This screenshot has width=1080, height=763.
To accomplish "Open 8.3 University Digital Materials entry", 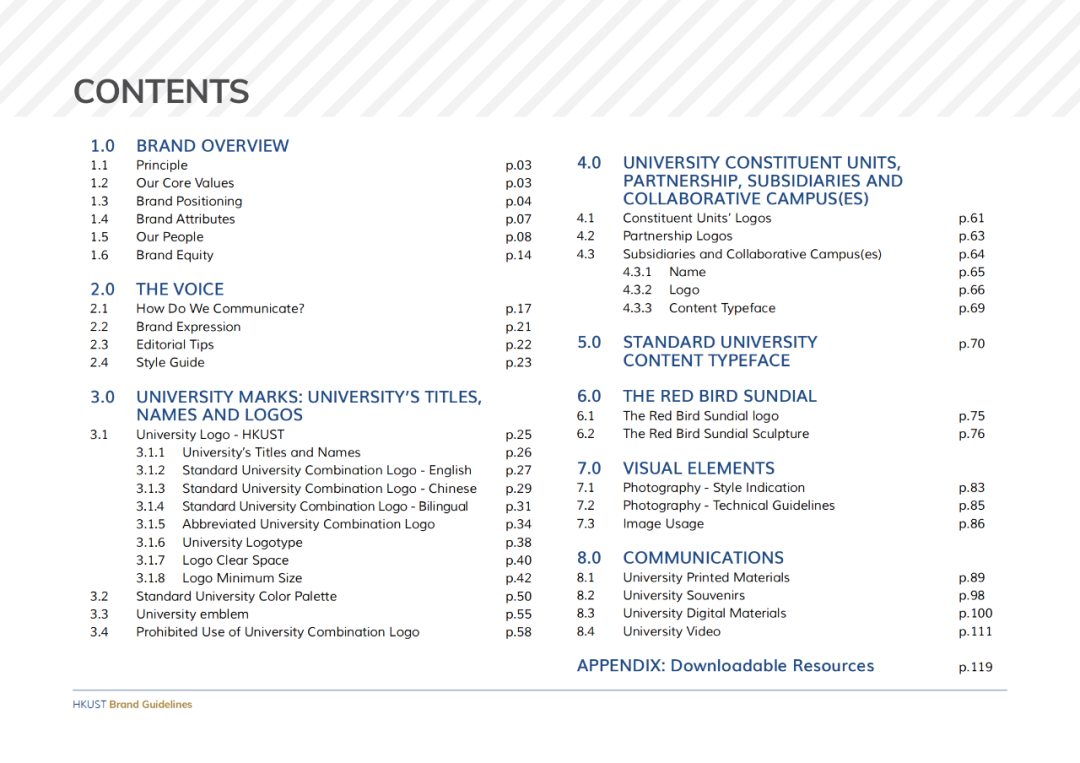I will [704, 614].
